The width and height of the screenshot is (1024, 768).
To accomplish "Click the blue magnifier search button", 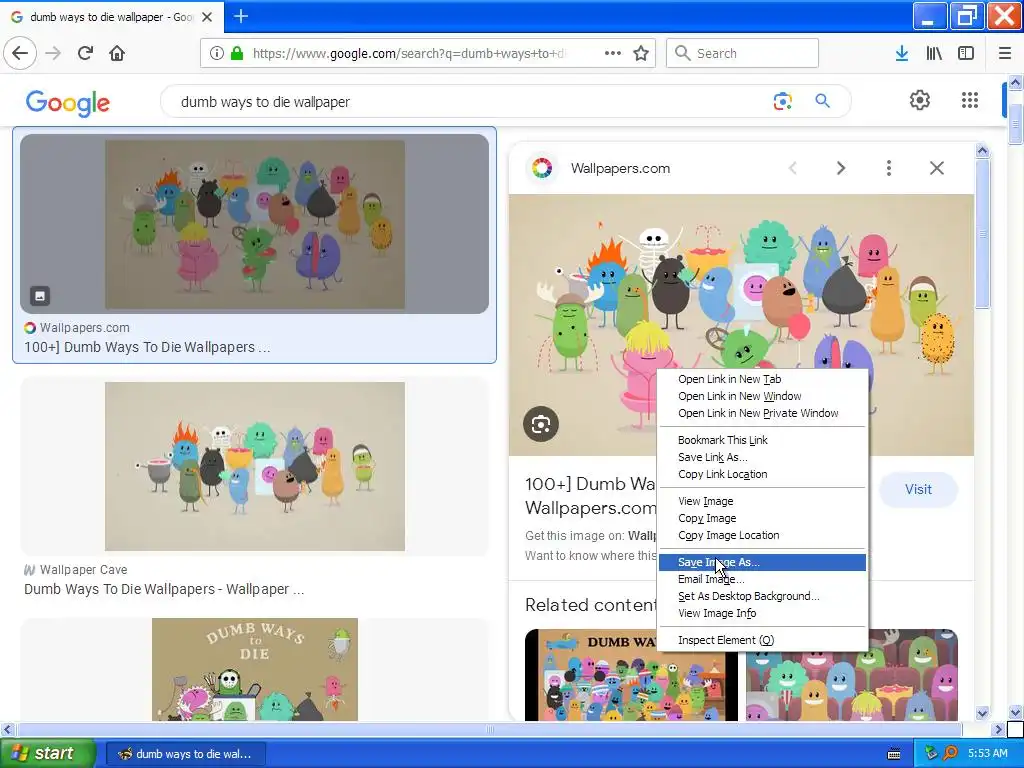I will 822,101.
